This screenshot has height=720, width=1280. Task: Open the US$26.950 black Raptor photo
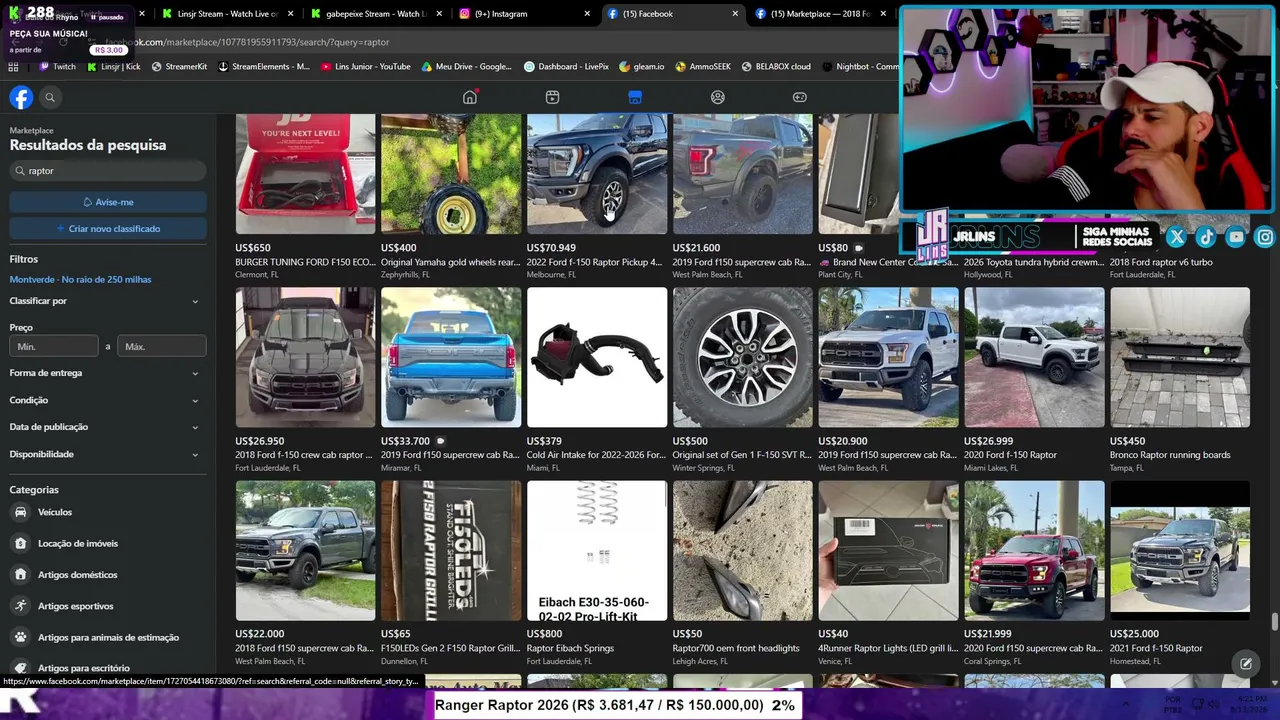pyautogui.click(x=305, y=357)
